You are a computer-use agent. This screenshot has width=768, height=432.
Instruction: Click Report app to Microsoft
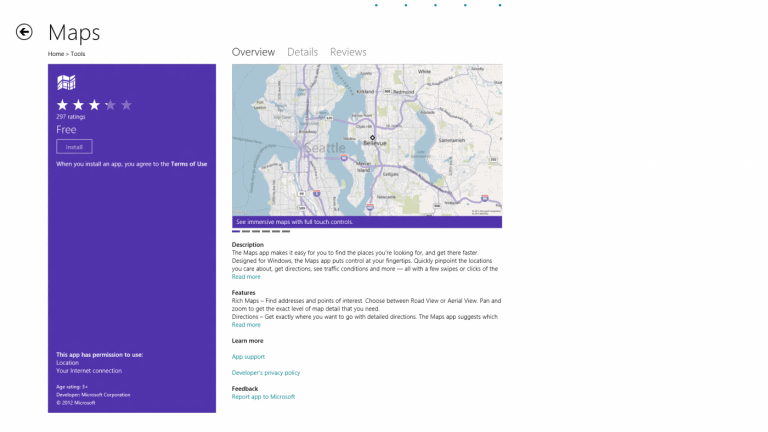tap(263, 397)
